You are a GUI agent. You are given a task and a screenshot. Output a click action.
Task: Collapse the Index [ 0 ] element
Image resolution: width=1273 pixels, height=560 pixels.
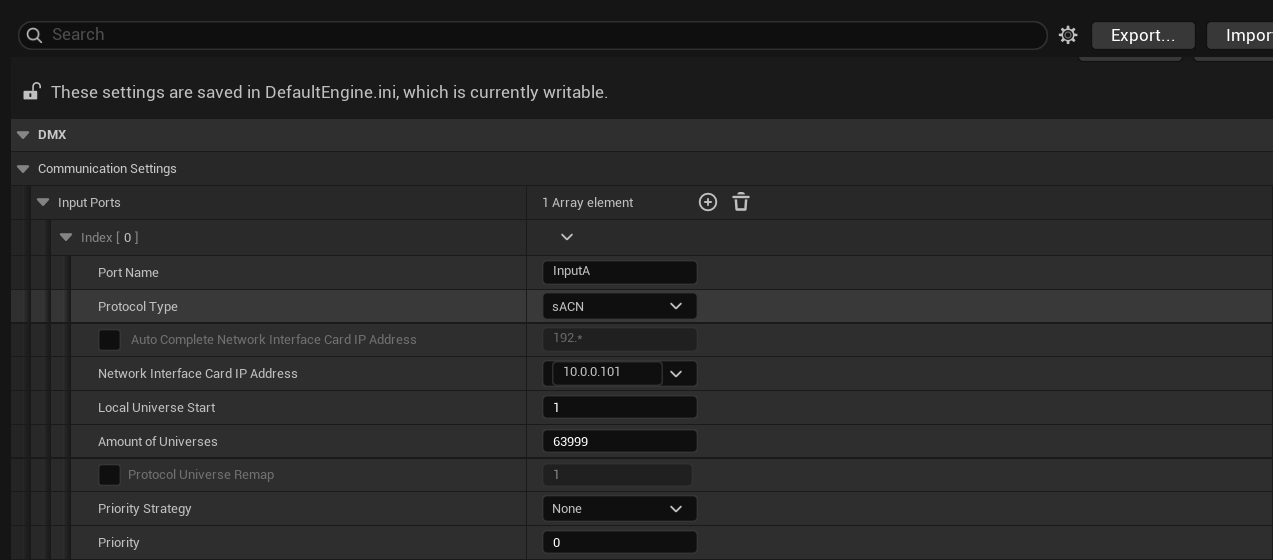point(66,238)
